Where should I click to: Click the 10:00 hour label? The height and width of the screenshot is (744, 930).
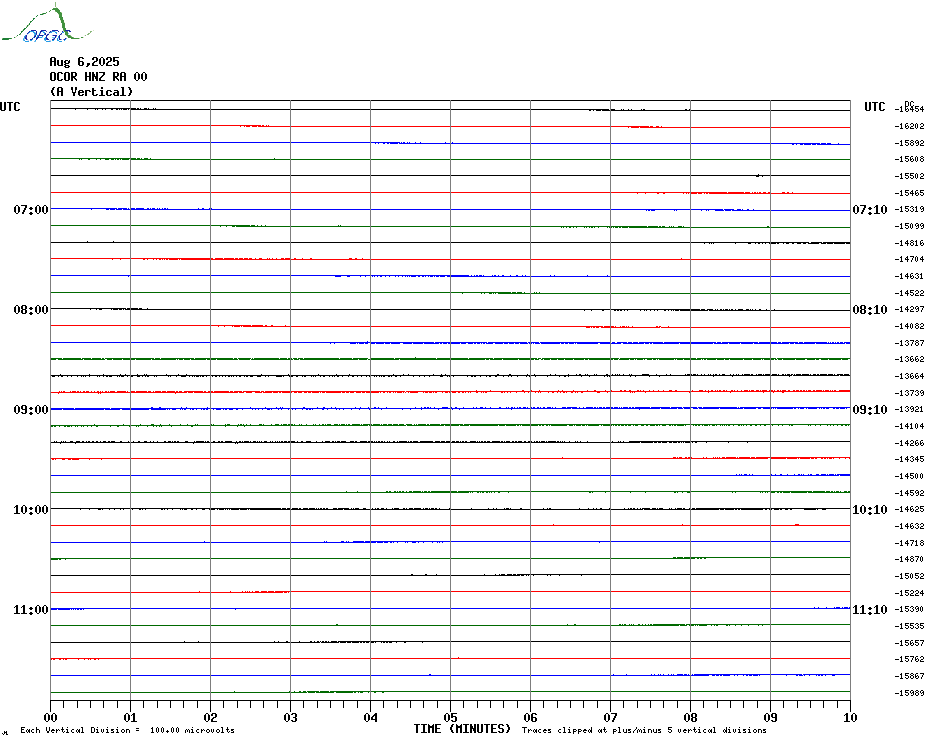[31, 510]
